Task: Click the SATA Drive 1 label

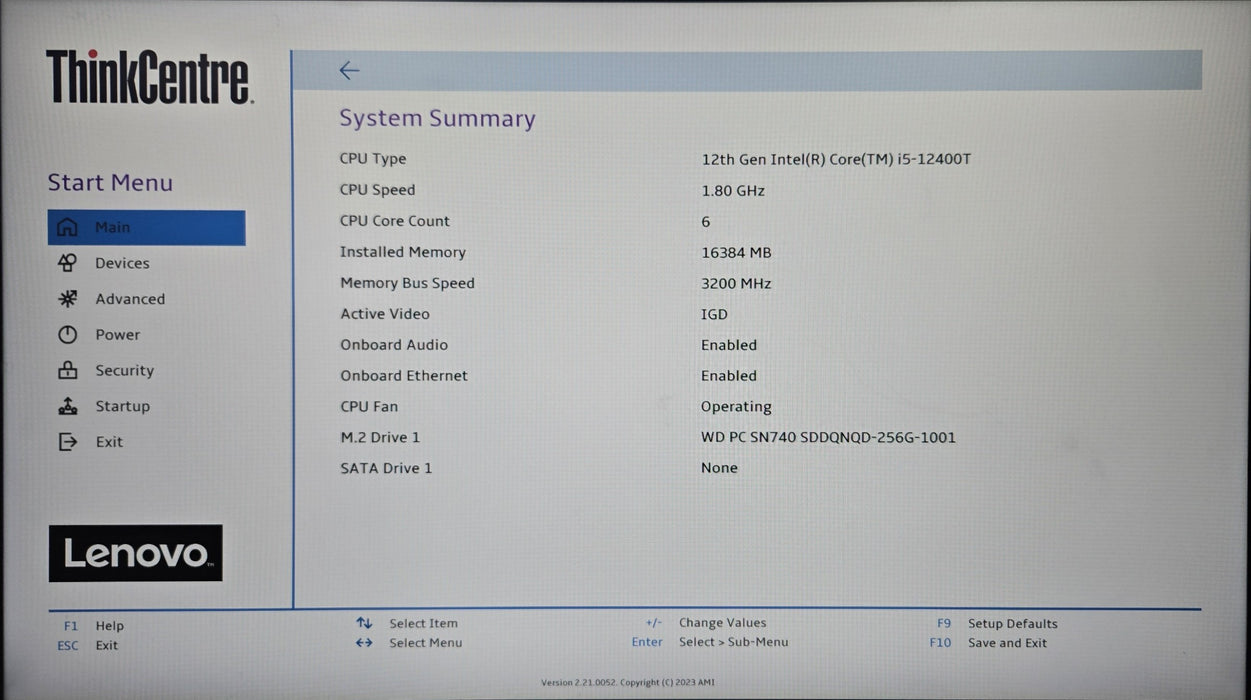Action: (x=386, y=468)
